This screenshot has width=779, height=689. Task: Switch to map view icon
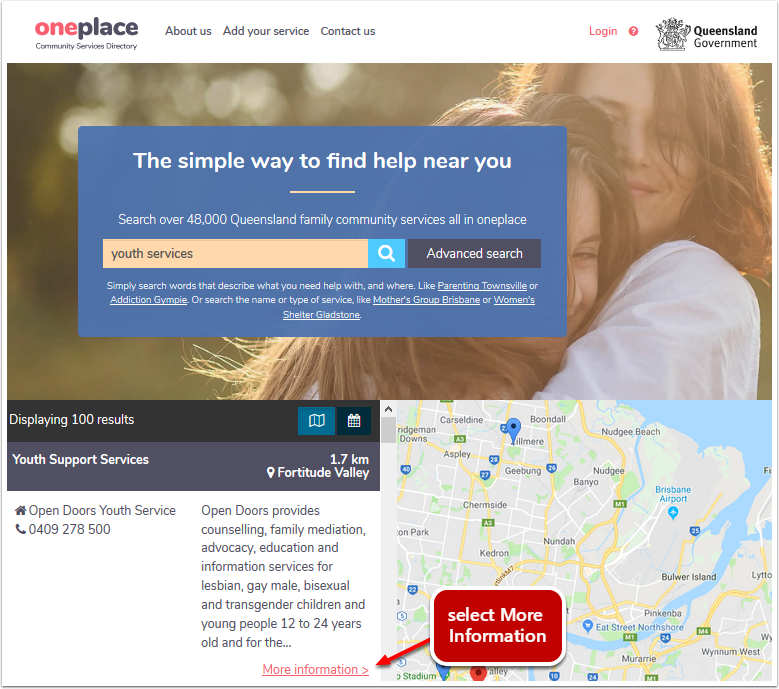pyautogui.click(x=316, y=421)
